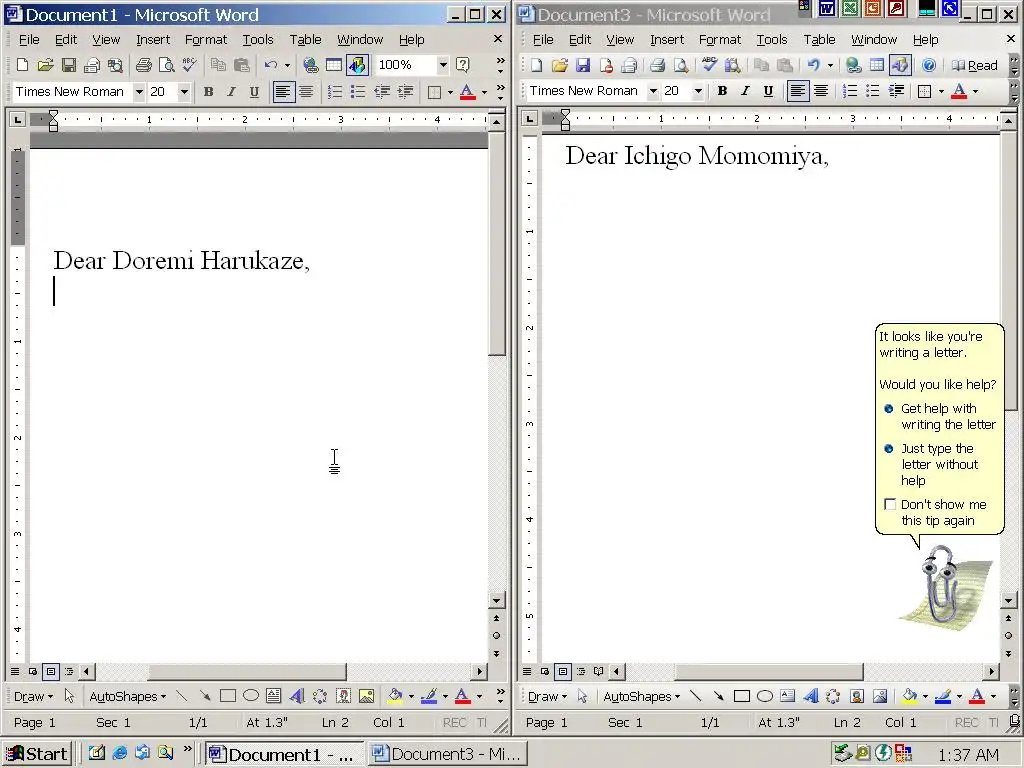Image resolution: width=1024 pixels, height=768 pixels.
Task: Select Oval shape tool in Document1 Draw toolbar
Action: [251, 696]
